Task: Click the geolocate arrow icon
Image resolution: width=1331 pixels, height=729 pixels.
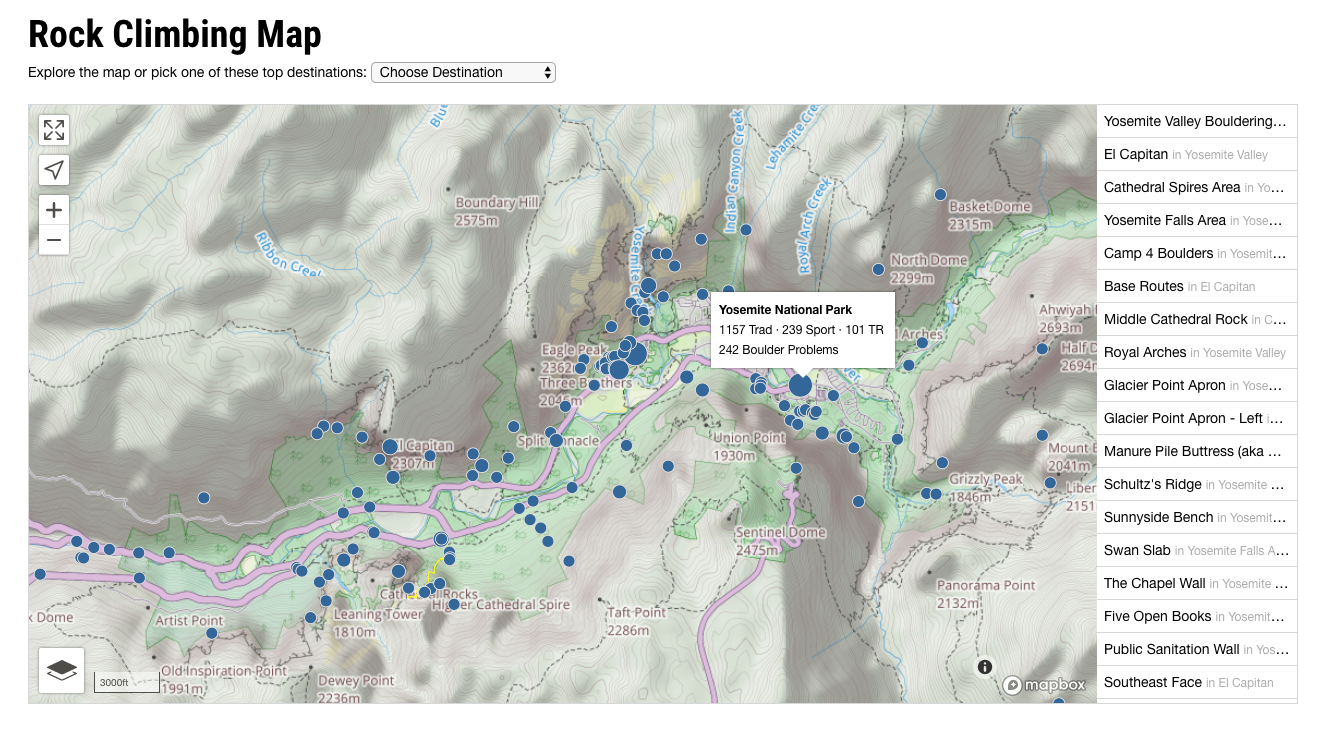Action: (x=54, y=170)
